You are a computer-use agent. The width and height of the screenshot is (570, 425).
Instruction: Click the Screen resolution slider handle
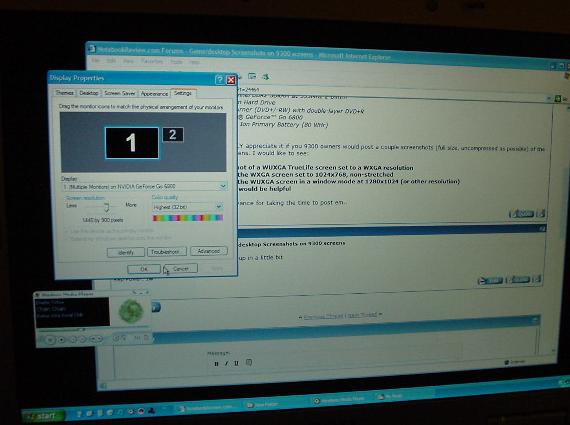coord(106,207)
